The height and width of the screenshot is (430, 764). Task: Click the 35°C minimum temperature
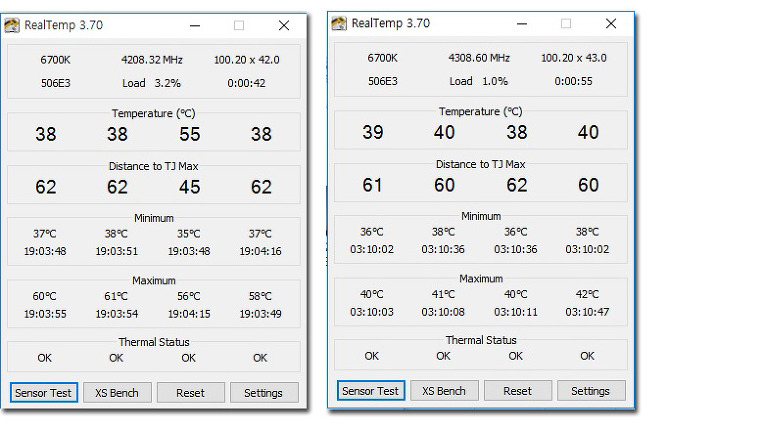pos(189,234)
